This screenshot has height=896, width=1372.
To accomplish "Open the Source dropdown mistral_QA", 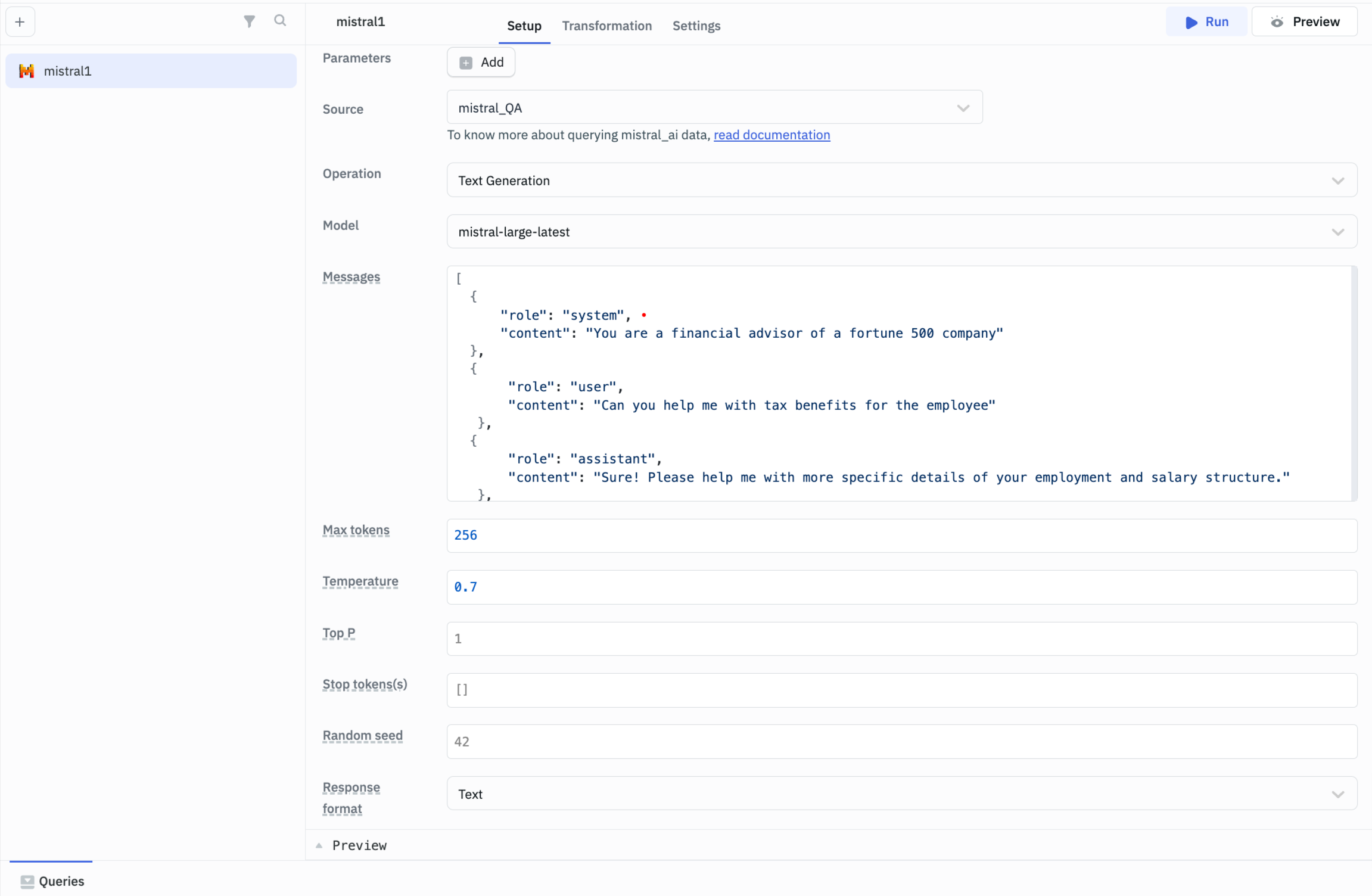I will coord(714,108).
